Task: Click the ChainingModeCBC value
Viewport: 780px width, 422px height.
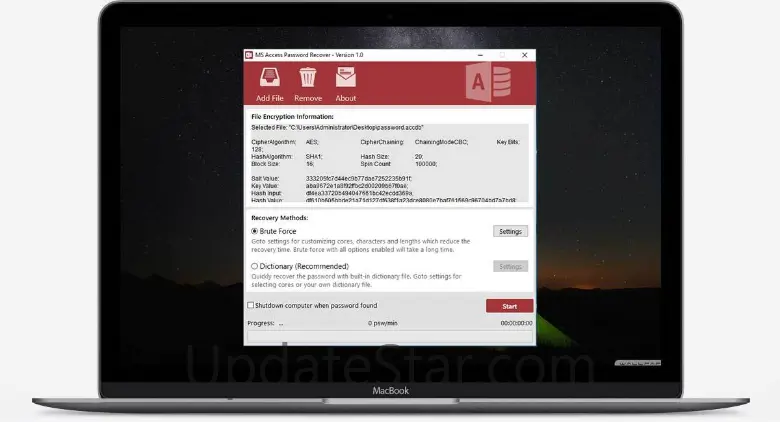Action: [x=442, y=142]
